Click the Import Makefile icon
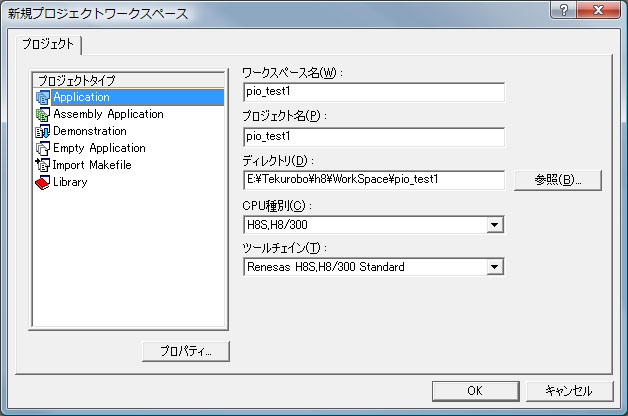Screen dimensions: 628x416 [x=43, y=166]
